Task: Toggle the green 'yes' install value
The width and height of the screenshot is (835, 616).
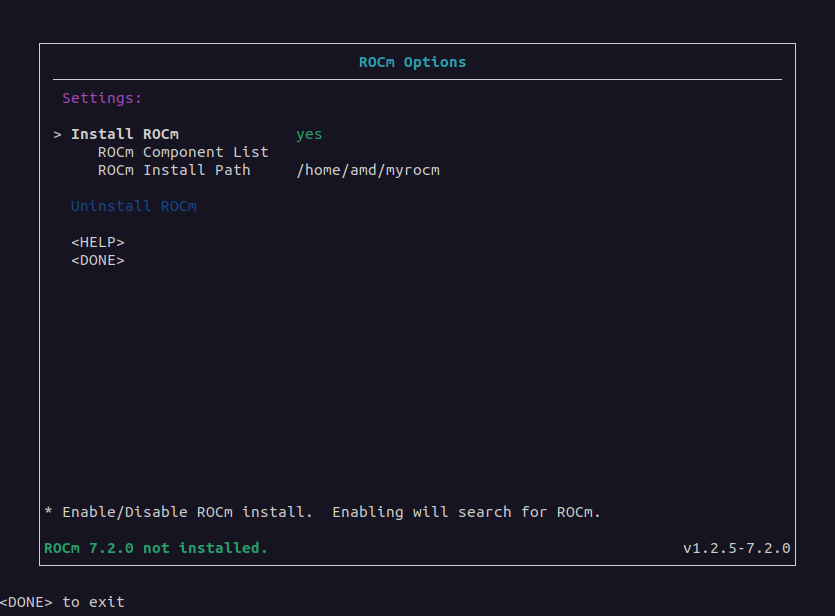Action: point(309,134)
